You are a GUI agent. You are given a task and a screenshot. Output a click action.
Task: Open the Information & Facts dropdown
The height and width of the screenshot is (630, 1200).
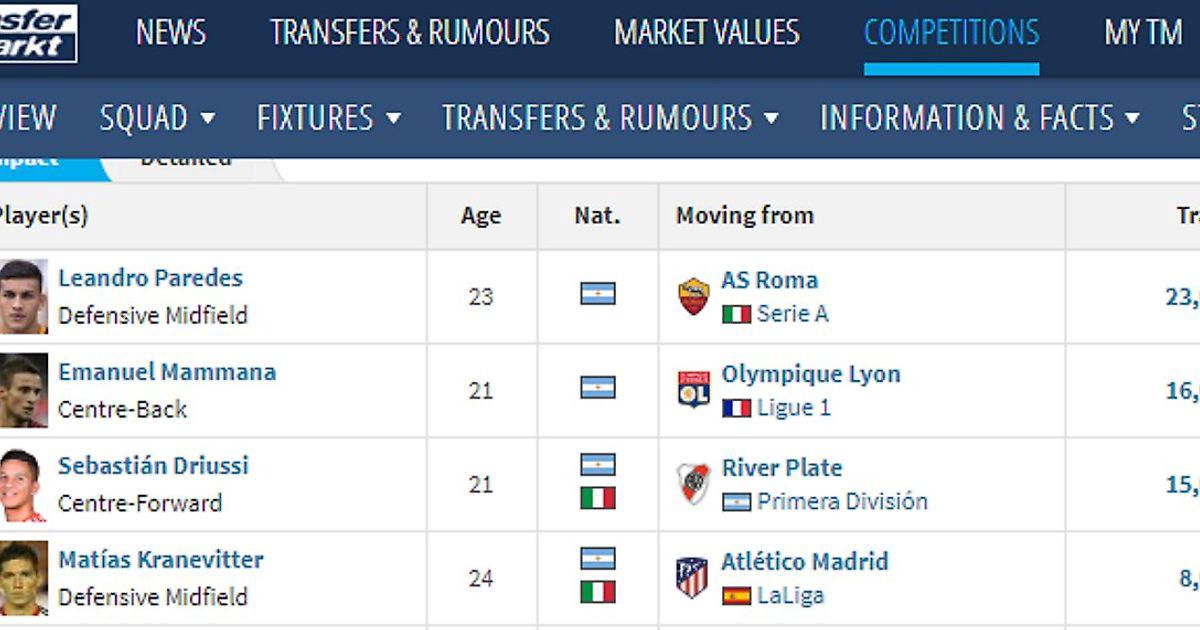coord(980,118)
